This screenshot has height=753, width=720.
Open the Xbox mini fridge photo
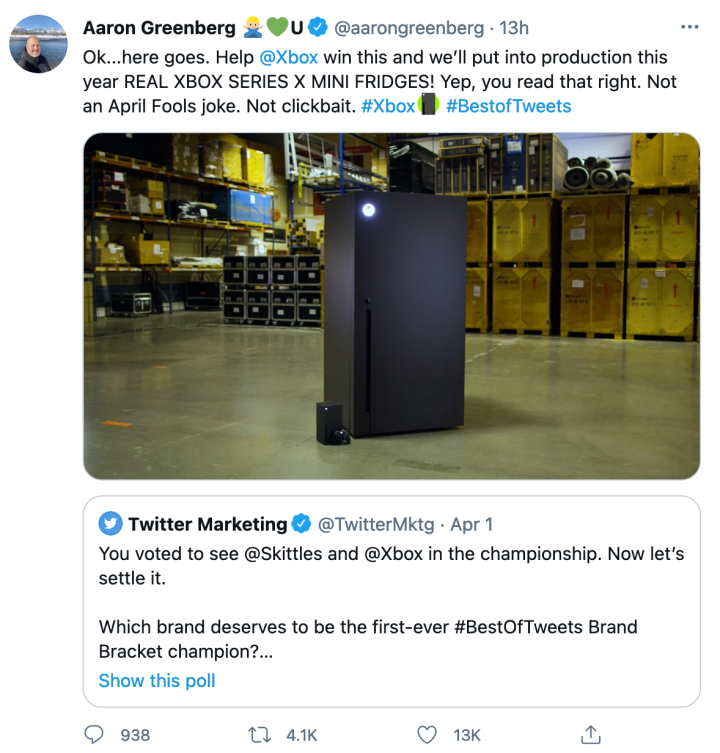(x=391, y=306)
